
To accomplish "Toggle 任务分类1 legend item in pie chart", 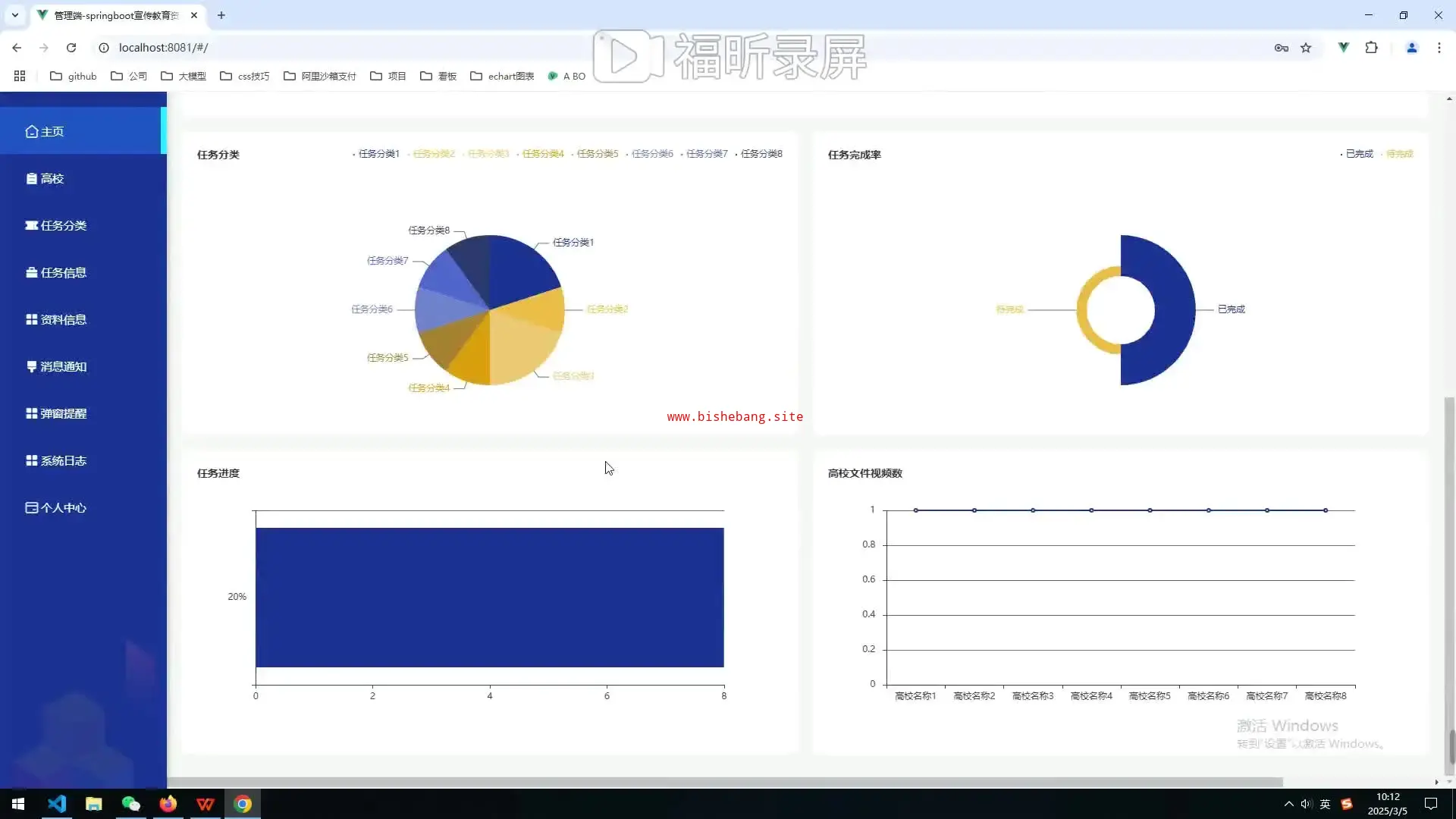I will (378, 154).
